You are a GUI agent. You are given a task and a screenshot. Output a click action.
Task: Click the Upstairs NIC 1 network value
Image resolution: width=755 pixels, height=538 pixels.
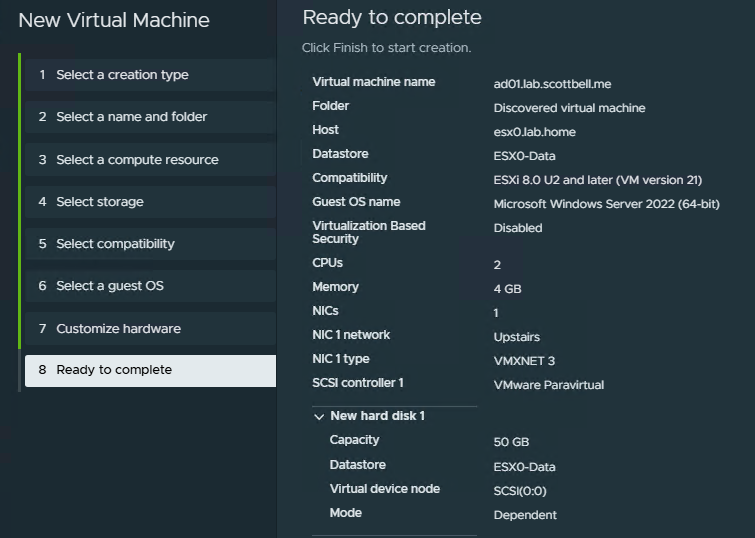[x=519, y=337]
